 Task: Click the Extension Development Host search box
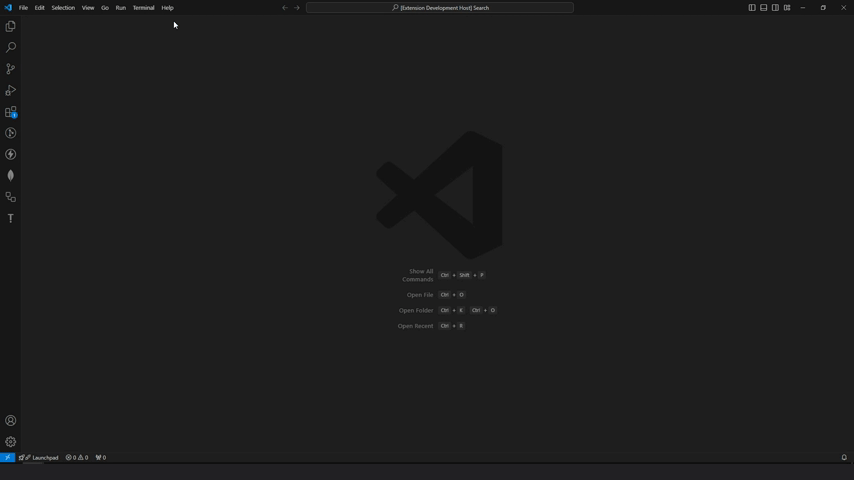click(x=440, y=8)
